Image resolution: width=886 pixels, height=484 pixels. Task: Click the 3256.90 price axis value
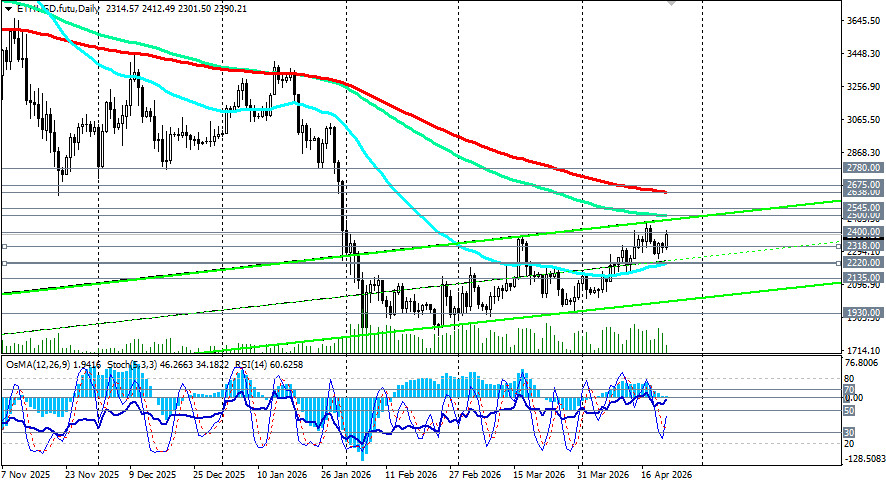pos(863,87)
